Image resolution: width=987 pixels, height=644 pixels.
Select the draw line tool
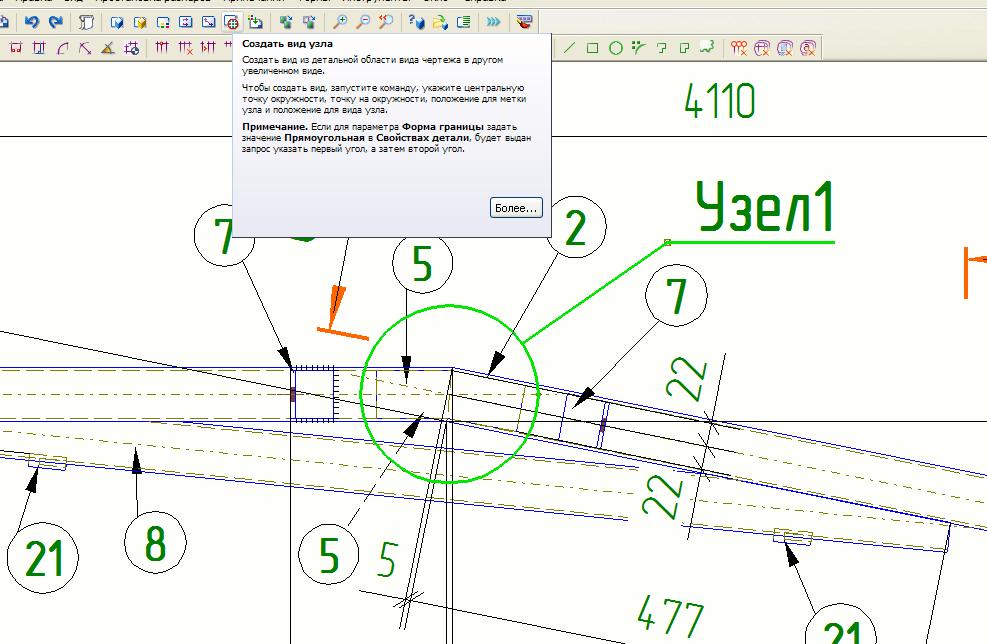(x=570, y=47)
